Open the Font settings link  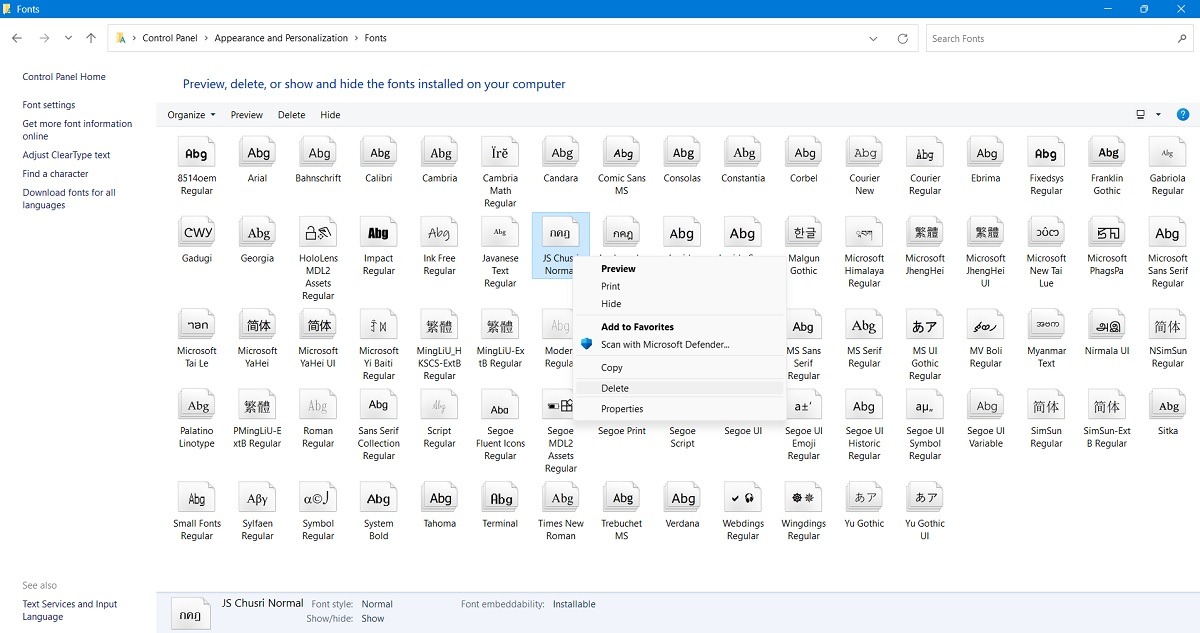pos(48,104)
